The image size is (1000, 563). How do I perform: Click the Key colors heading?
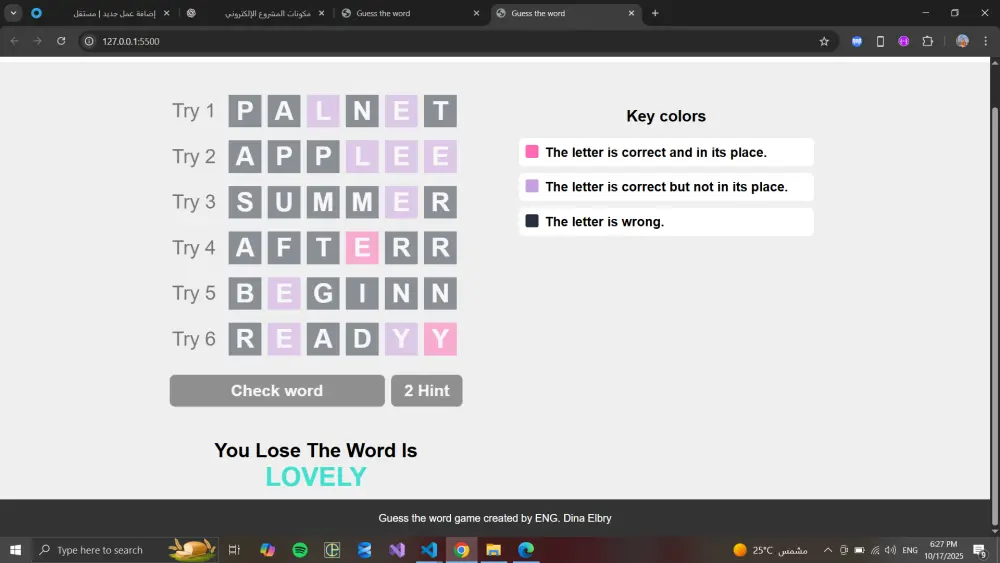pos(666,116)
